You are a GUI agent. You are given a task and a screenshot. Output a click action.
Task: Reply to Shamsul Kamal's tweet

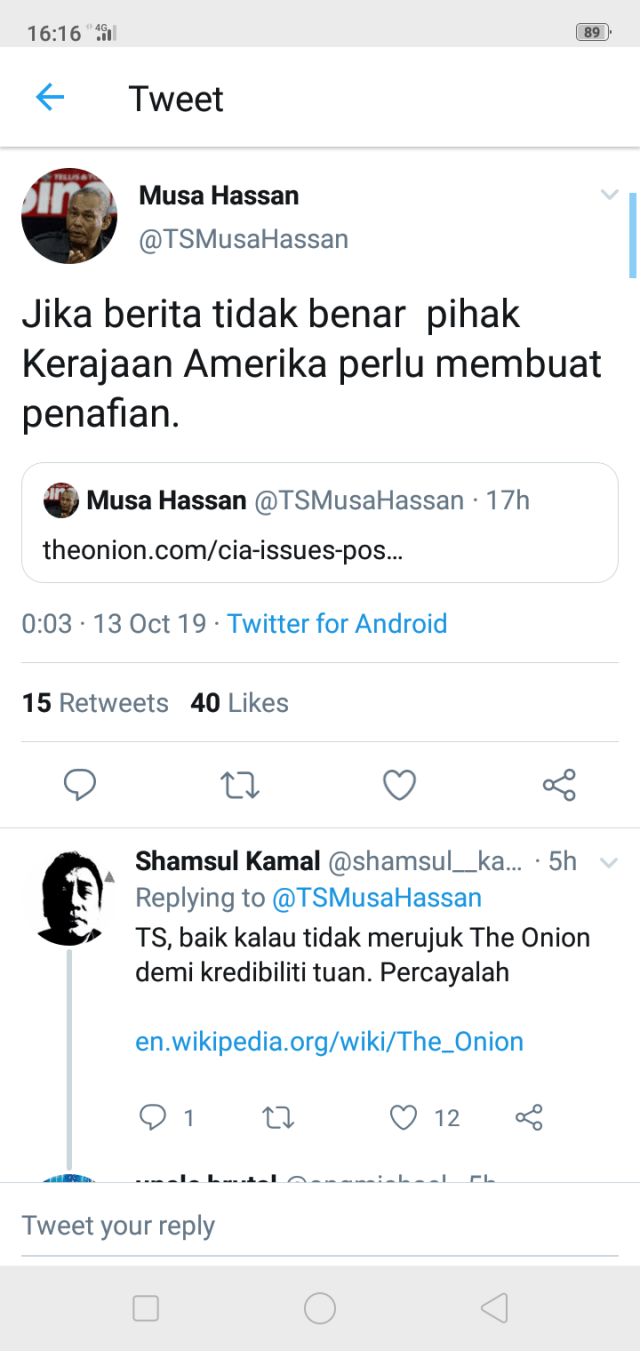click(153, 1117)
